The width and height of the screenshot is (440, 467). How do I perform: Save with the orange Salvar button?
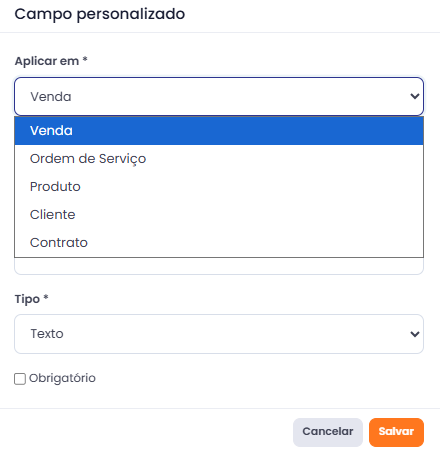click(x=396, y=432)
